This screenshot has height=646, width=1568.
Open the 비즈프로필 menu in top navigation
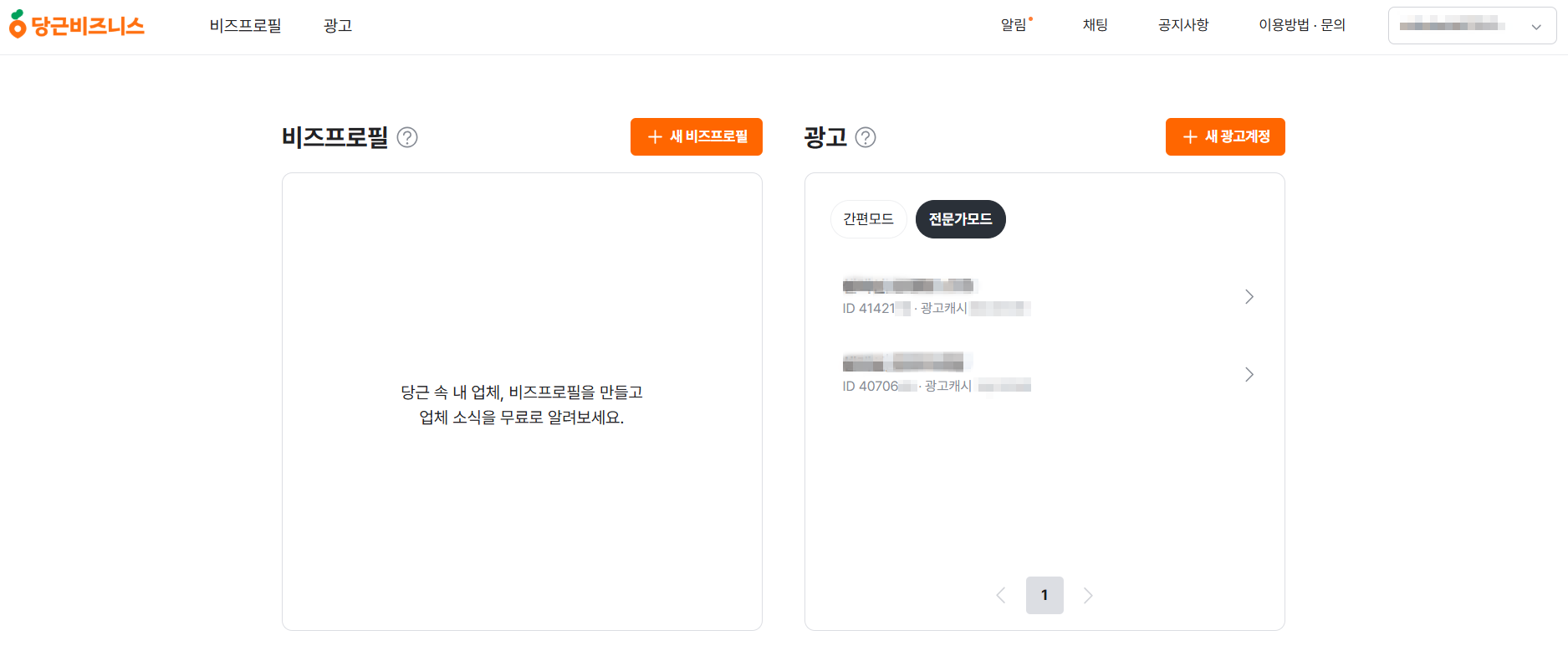[x=245, y=26]
